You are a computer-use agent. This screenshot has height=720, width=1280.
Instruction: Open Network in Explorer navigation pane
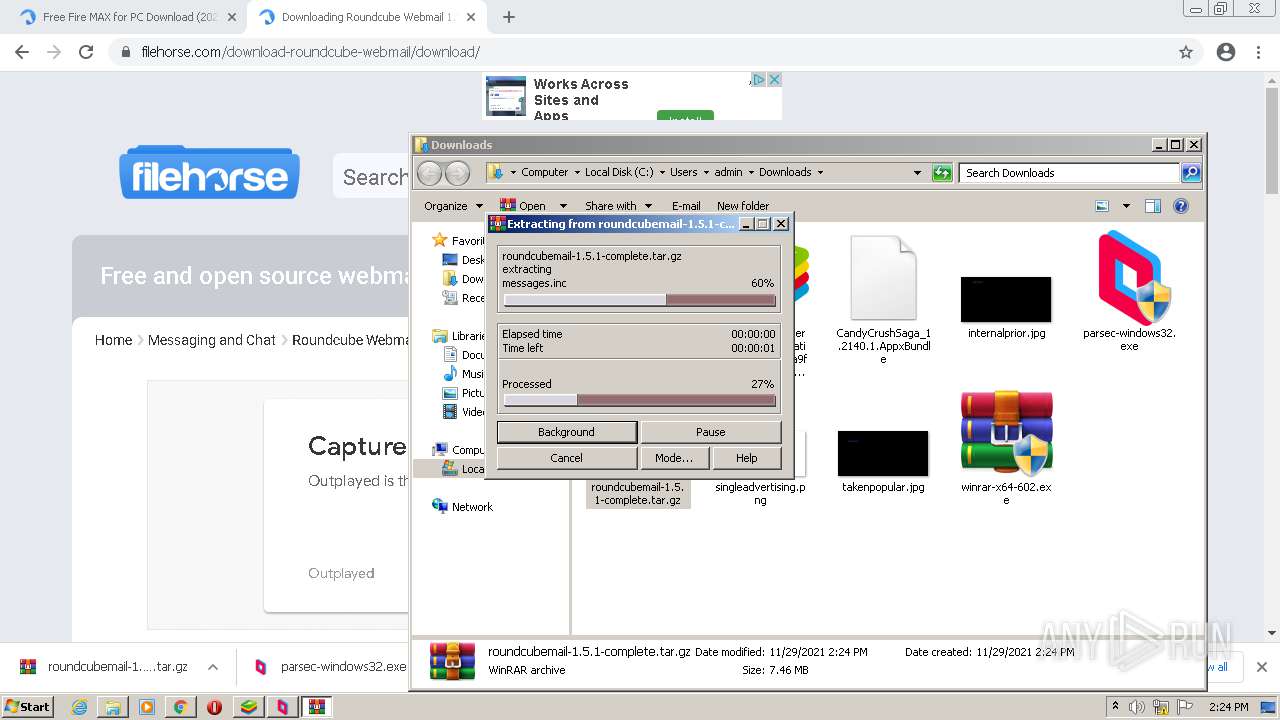[x=472, y=507]
